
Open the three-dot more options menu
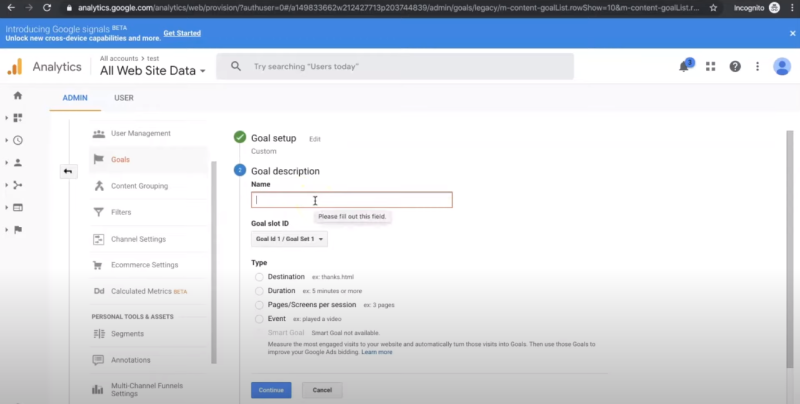pyautogui.click(x=758, y=67)
